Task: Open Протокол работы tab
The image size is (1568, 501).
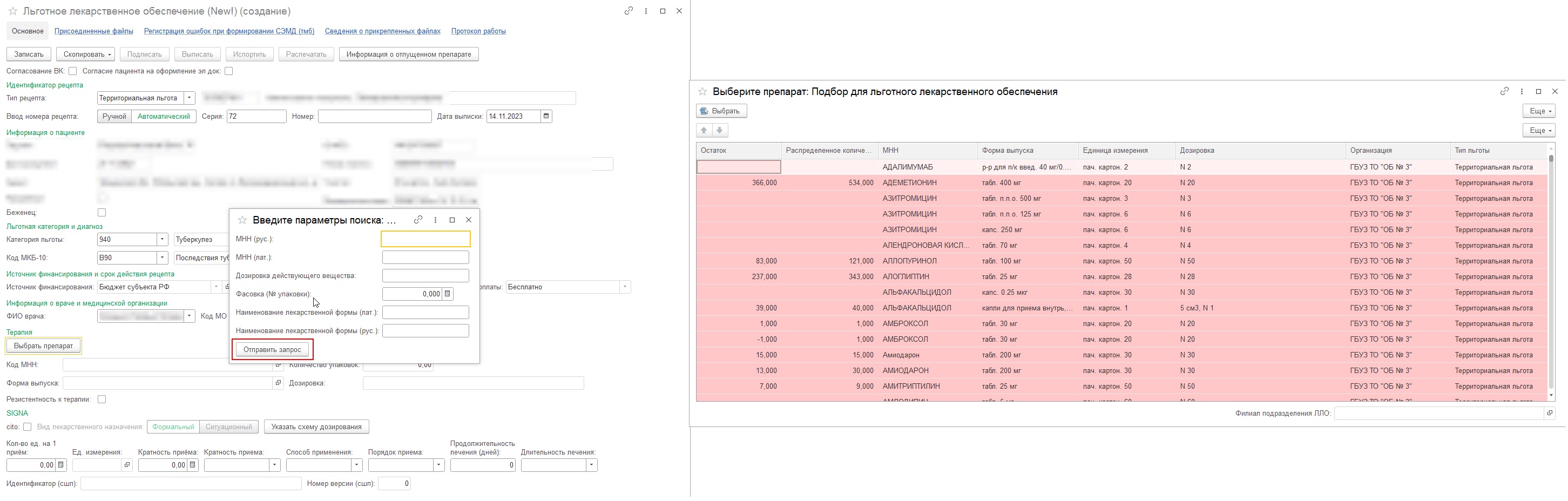Action: click(x=478, y=31)
